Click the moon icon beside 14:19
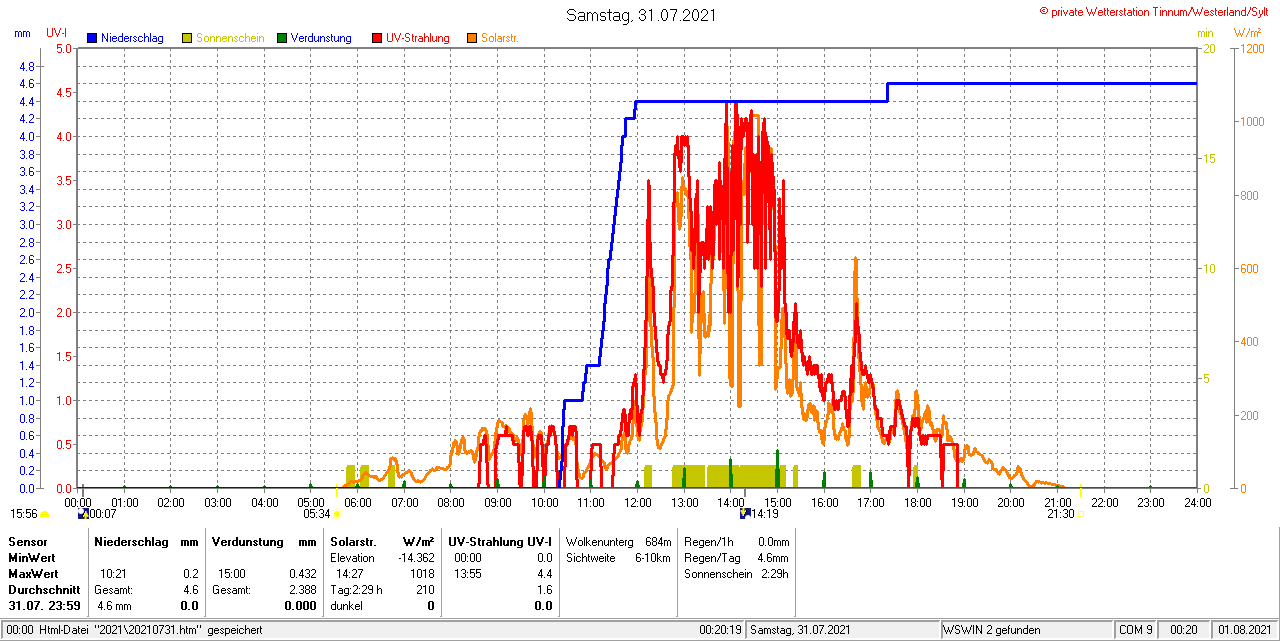The height and width of the screenshot is (641, 1280). tap(744, 513)
